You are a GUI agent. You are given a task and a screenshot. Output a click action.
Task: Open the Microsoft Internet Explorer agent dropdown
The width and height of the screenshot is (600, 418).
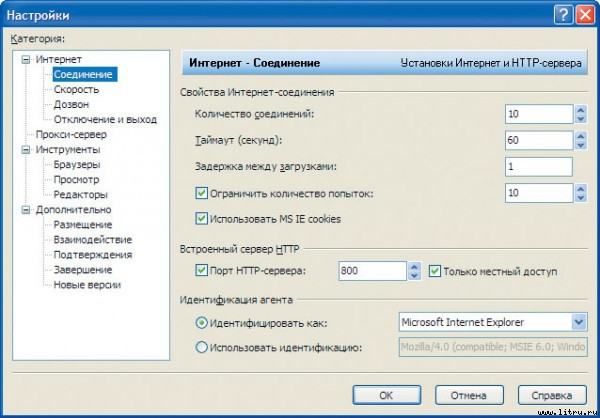click(x=578, y=322)
